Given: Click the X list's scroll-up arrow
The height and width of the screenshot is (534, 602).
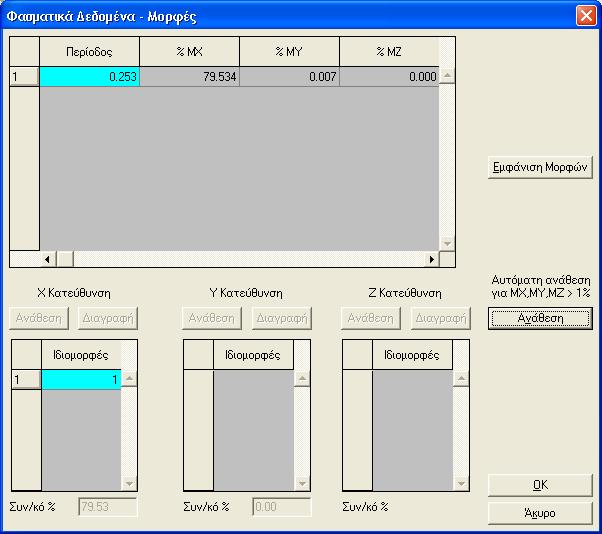Looking at the screenshot, I should tap(129, 379).
